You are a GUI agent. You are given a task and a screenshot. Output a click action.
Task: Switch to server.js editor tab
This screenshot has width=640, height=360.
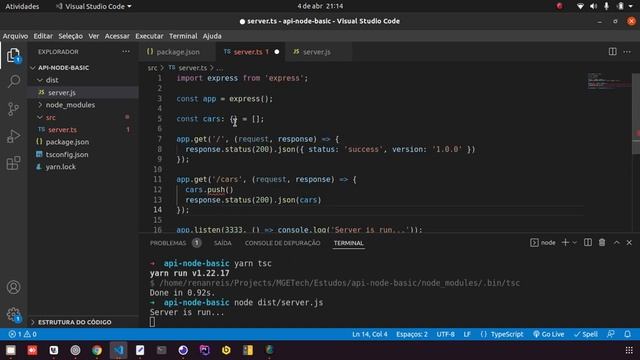click(317, 52)
